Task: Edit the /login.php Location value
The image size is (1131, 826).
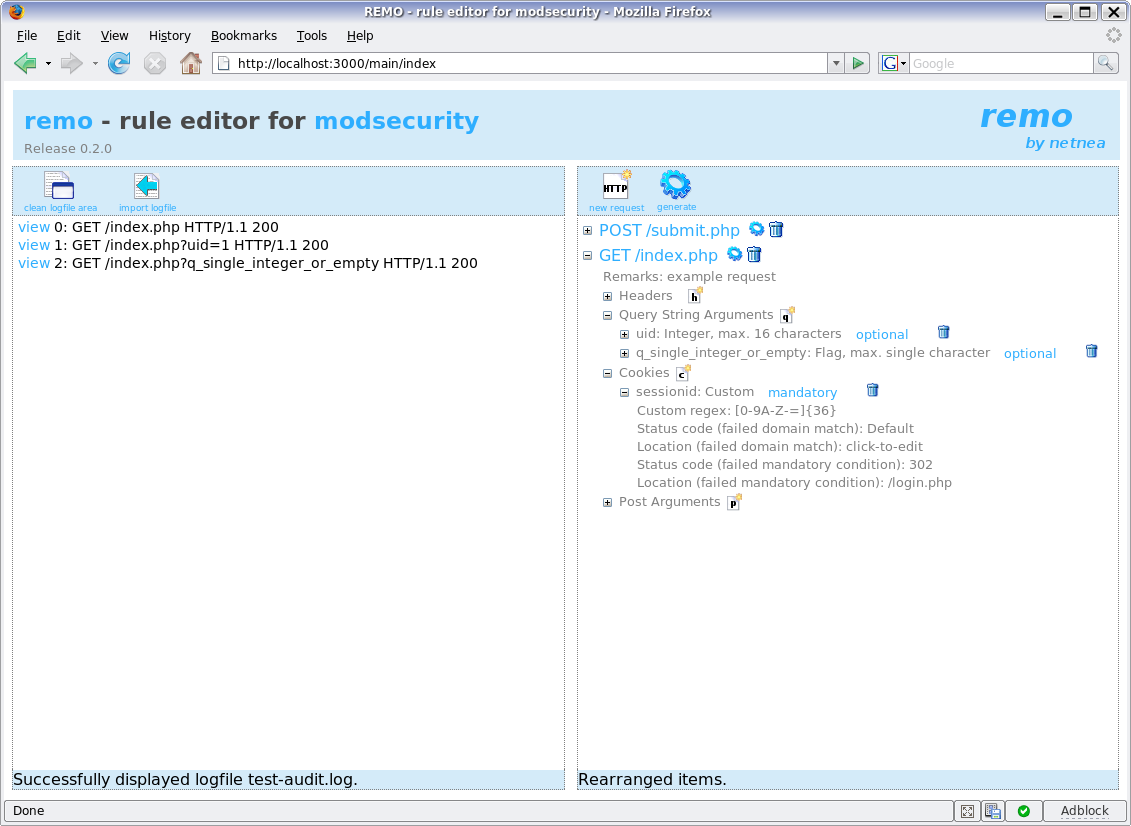Action: point(920,483)
